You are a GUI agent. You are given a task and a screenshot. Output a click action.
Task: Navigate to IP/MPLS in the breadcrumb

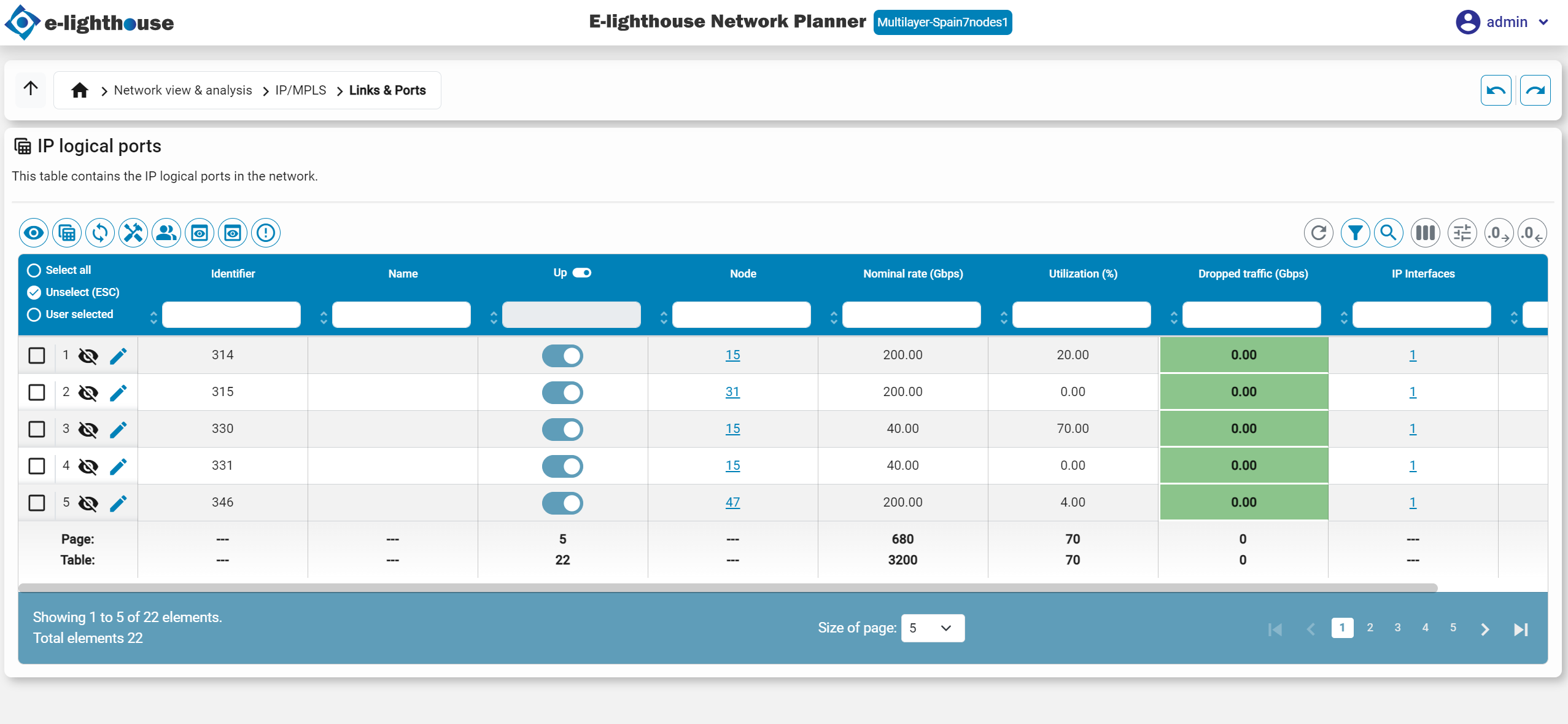(x=300, y=90)
